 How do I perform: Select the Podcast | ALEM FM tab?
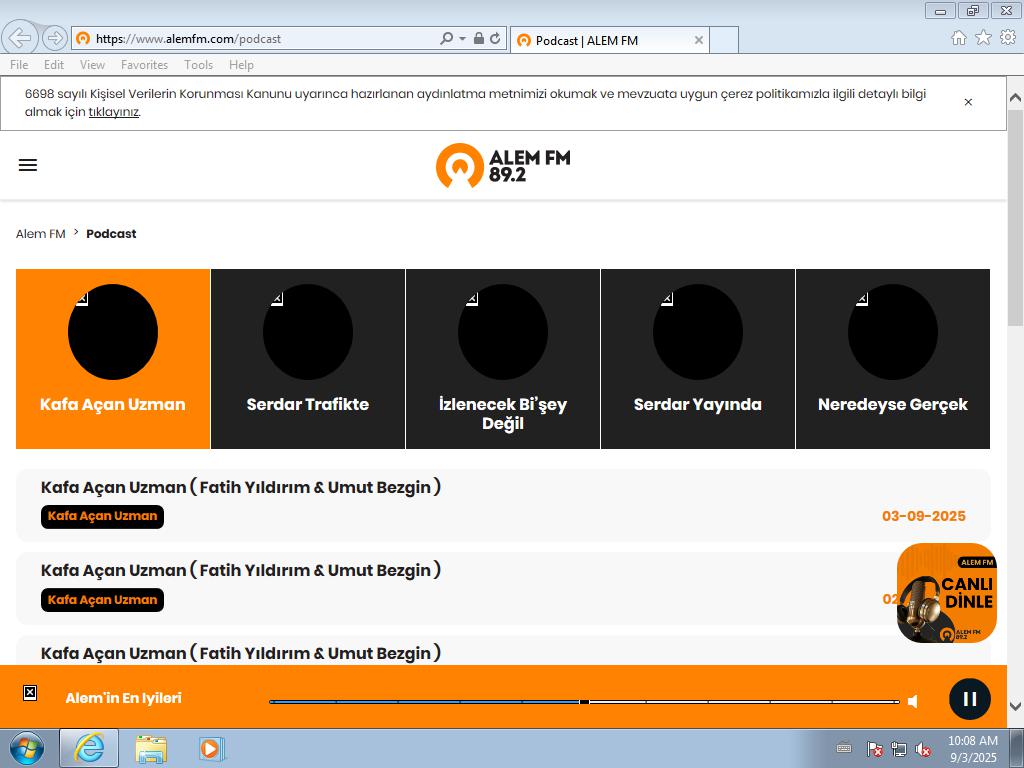click(609, 40)
